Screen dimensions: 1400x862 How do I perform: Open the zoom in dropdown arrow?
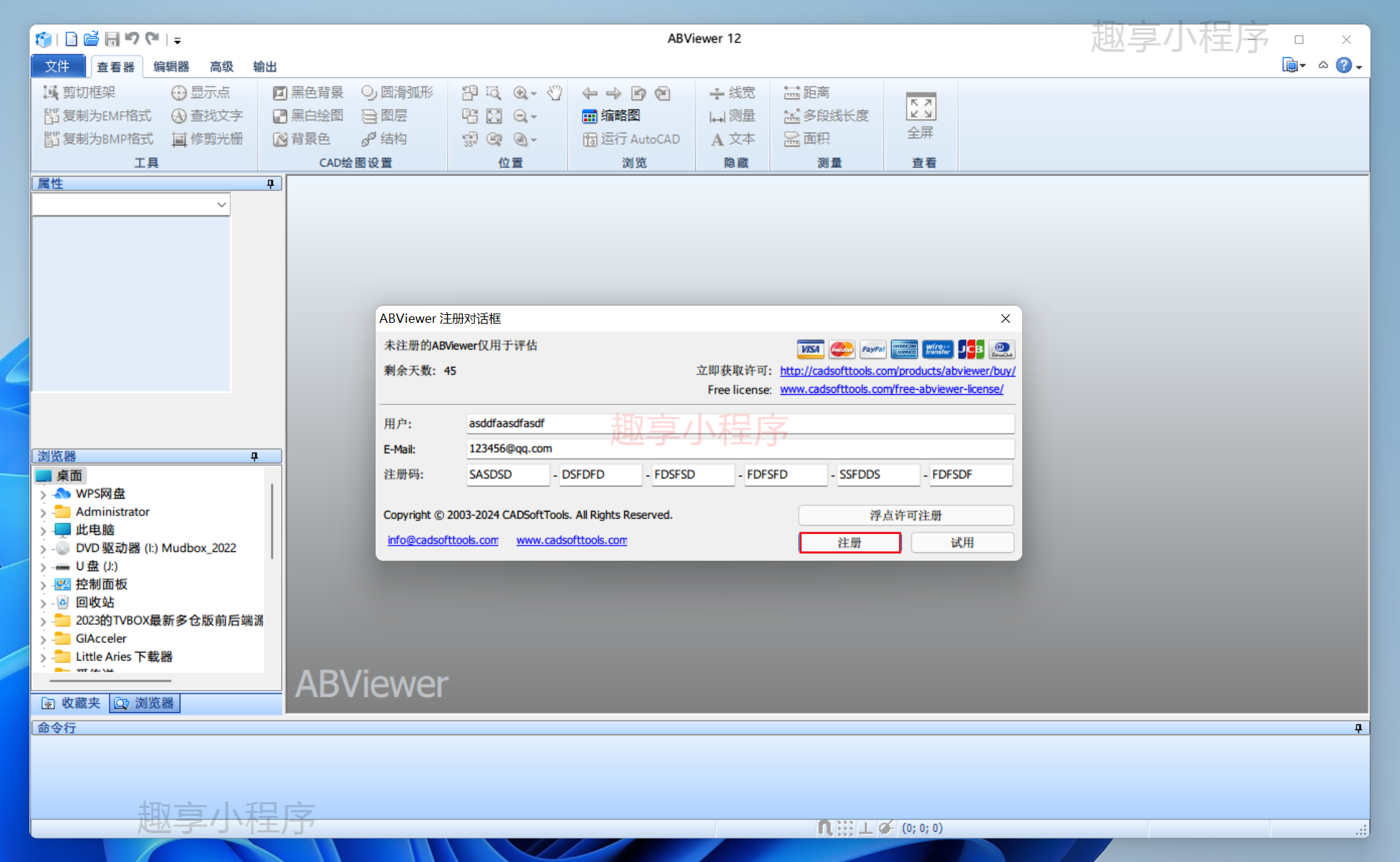tap(533, 94)
